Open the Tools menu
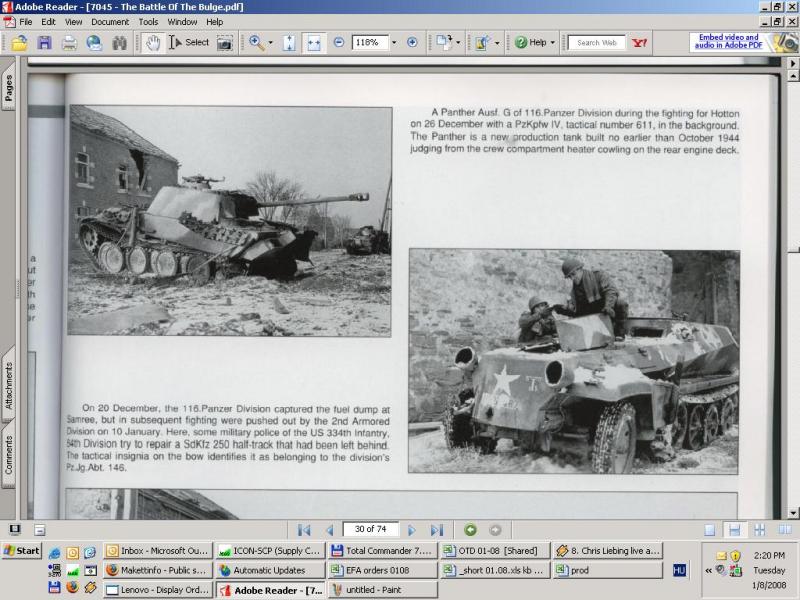The image size is (800, 600). 148,21
